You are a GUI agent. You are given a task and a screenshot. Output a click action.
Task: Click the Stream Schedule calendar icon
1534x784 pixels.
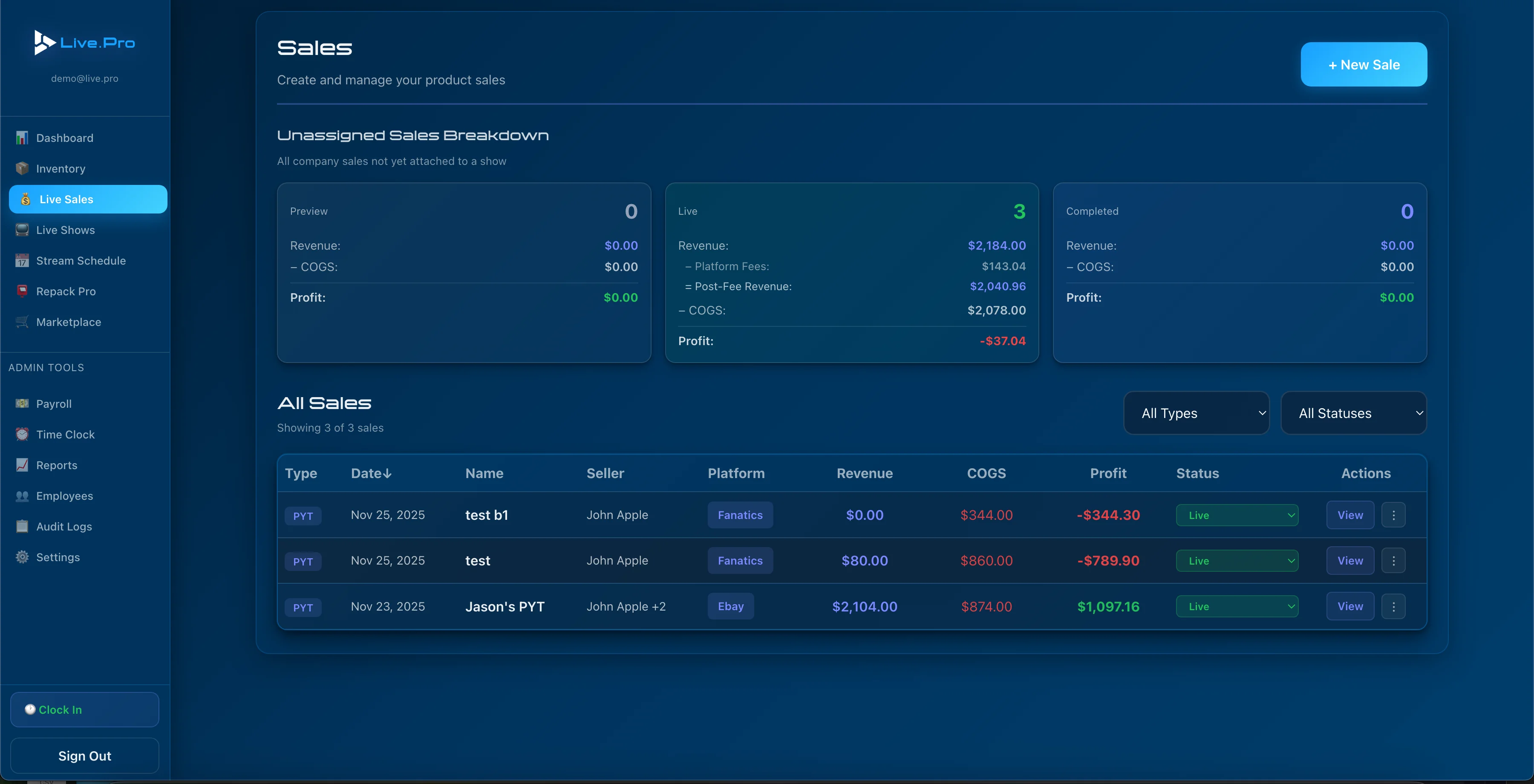(22, 261)
